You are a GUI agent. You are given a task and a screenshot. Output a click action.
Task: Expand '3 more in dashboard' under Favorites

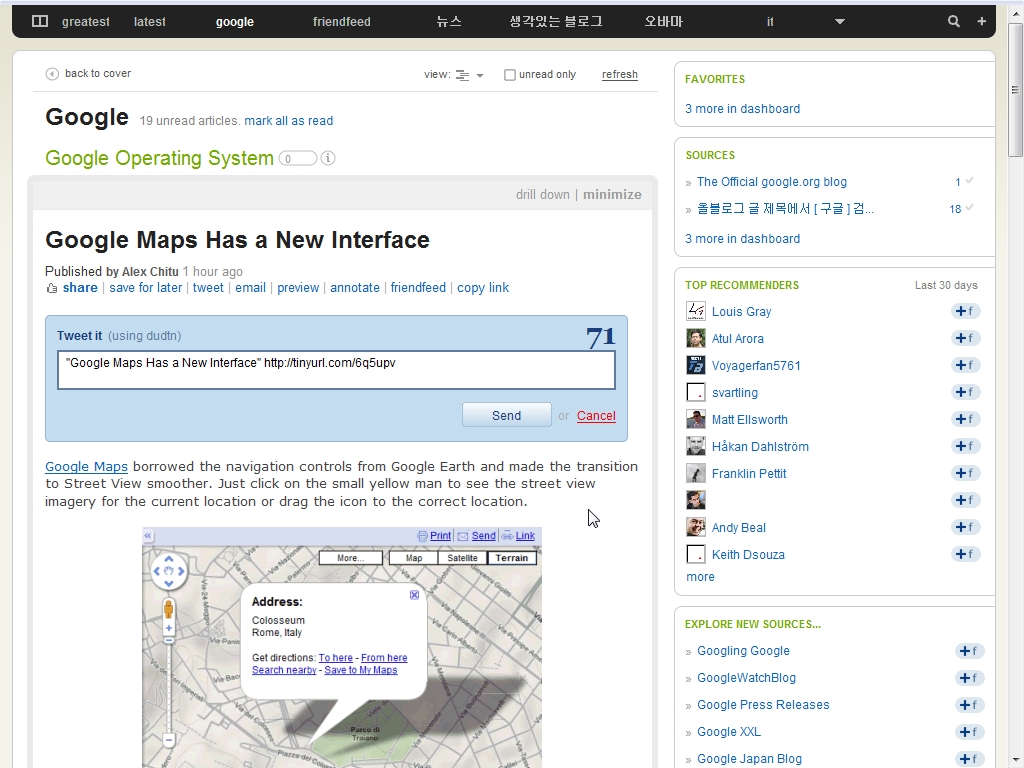tap(743, 109)
